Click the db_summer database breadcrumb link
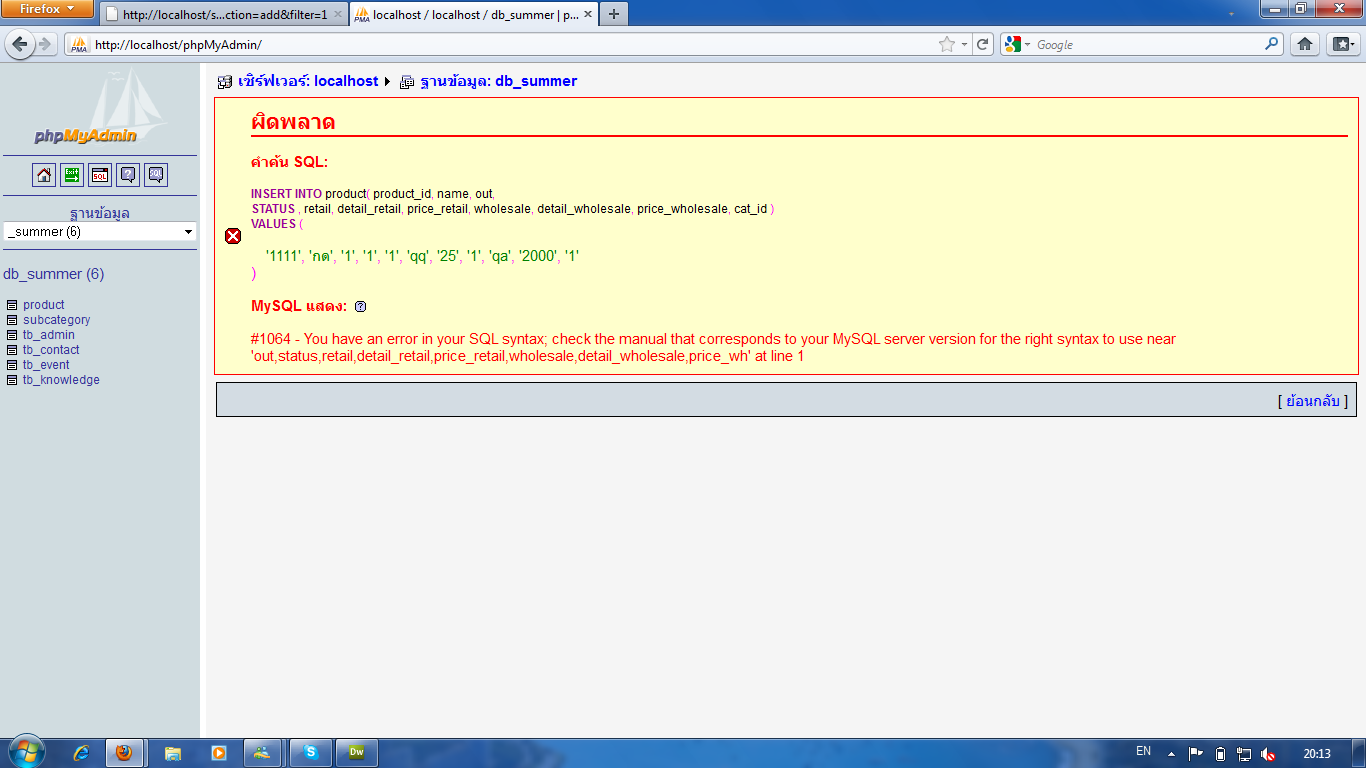Image resolution: width=1366 pixels, height=768 pixels. click(498, 81)
